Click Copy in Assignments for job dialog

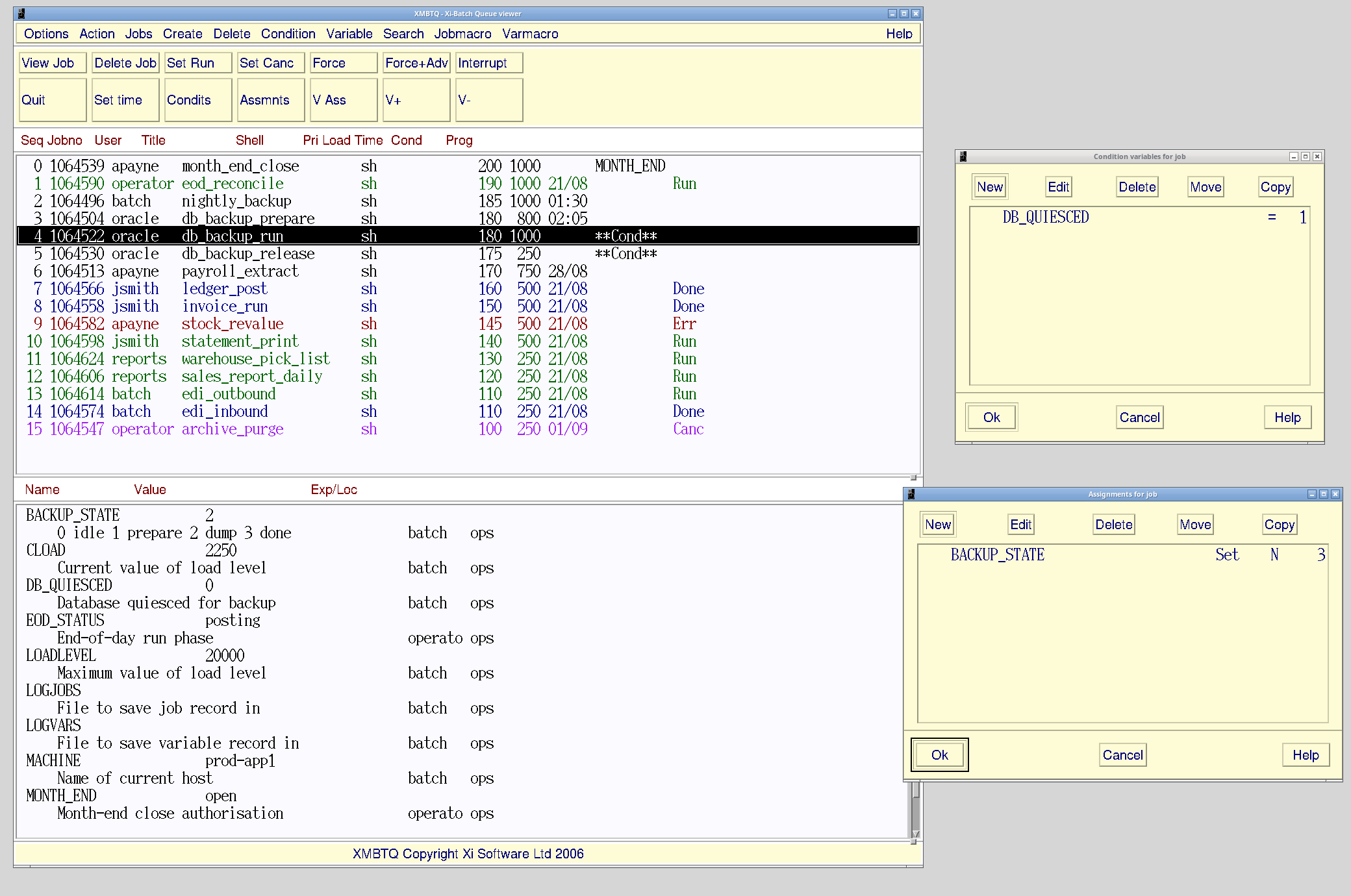tap(1279, 525)
